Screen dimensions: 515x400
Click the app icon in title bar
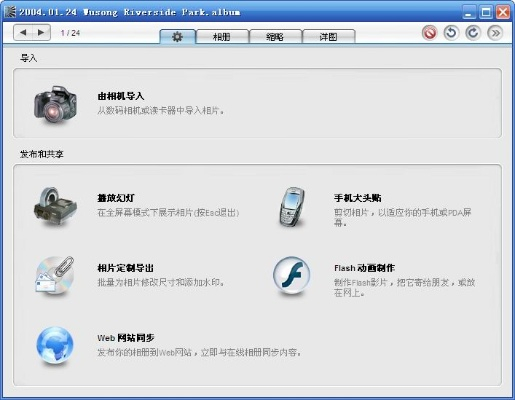pyautogui.click(x=10, y=12)
